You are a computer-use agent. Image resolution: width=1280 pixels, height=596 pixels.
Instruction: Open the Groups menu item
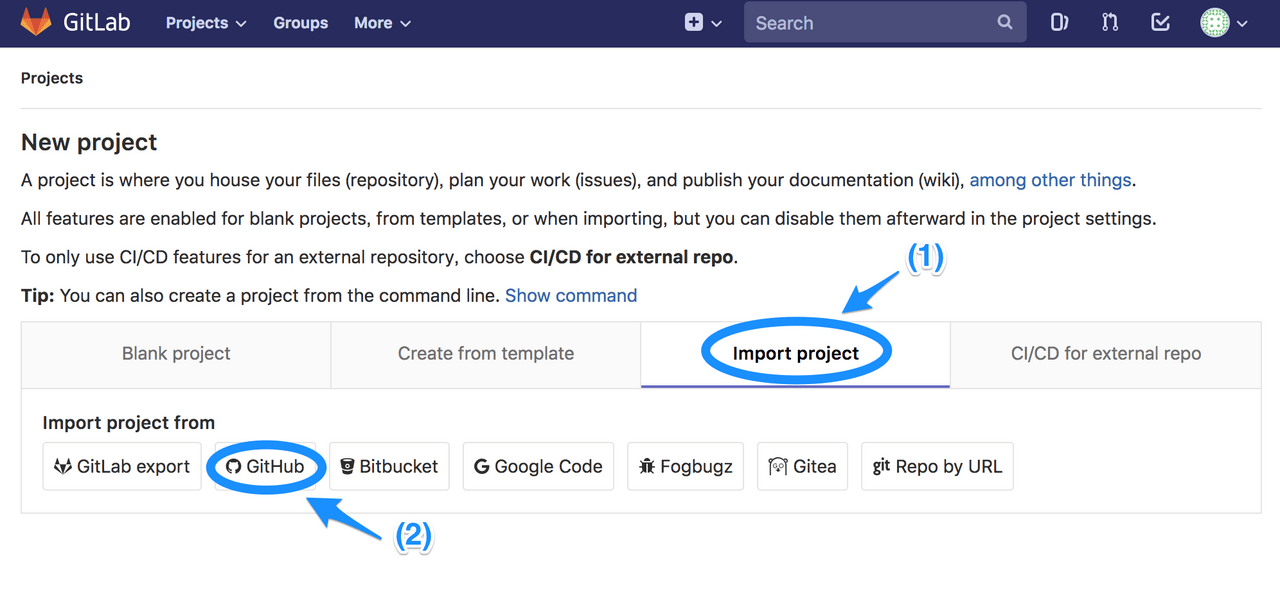coord(301,23)
